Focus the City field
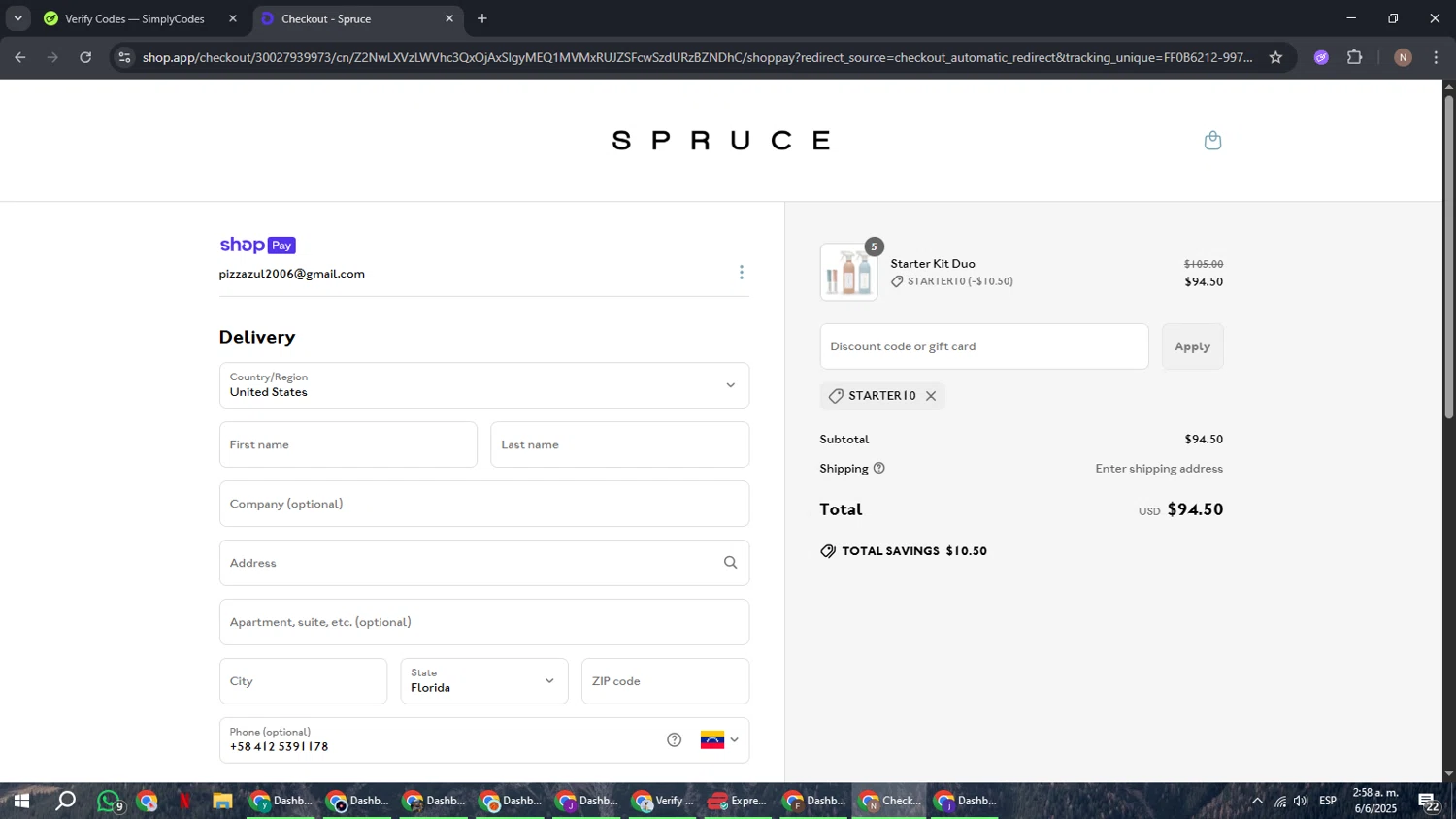 [x=303, y=681]
